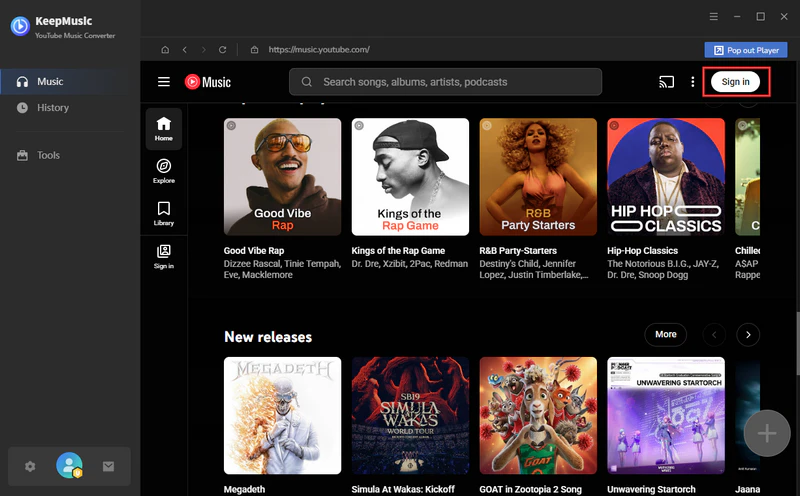Click the Good Vibe Rap title link
Viewport: 800px width, 496px height.
pyautogui.click(x=254, y=251)
